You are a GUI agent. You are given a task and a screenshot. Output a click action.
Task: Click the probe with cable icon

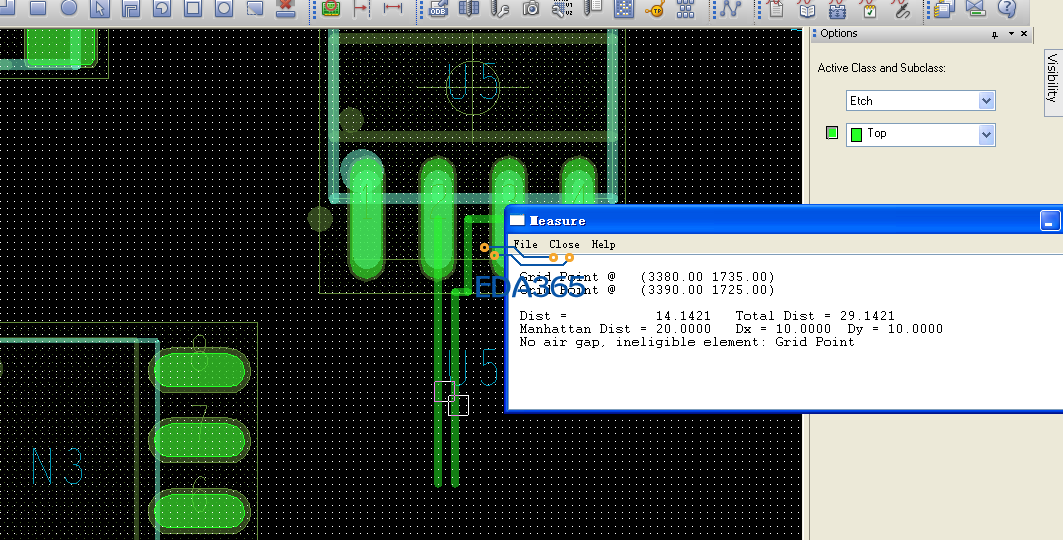pyautogui.click(x=900, y=8)
